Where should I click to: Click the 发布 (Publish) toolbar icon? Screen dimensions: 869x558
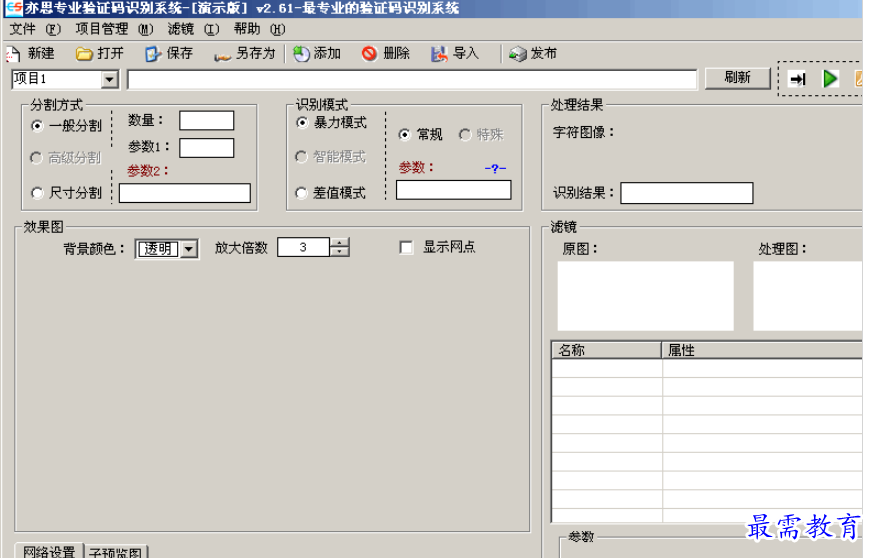pyautogui.click(x=518, y=54)
